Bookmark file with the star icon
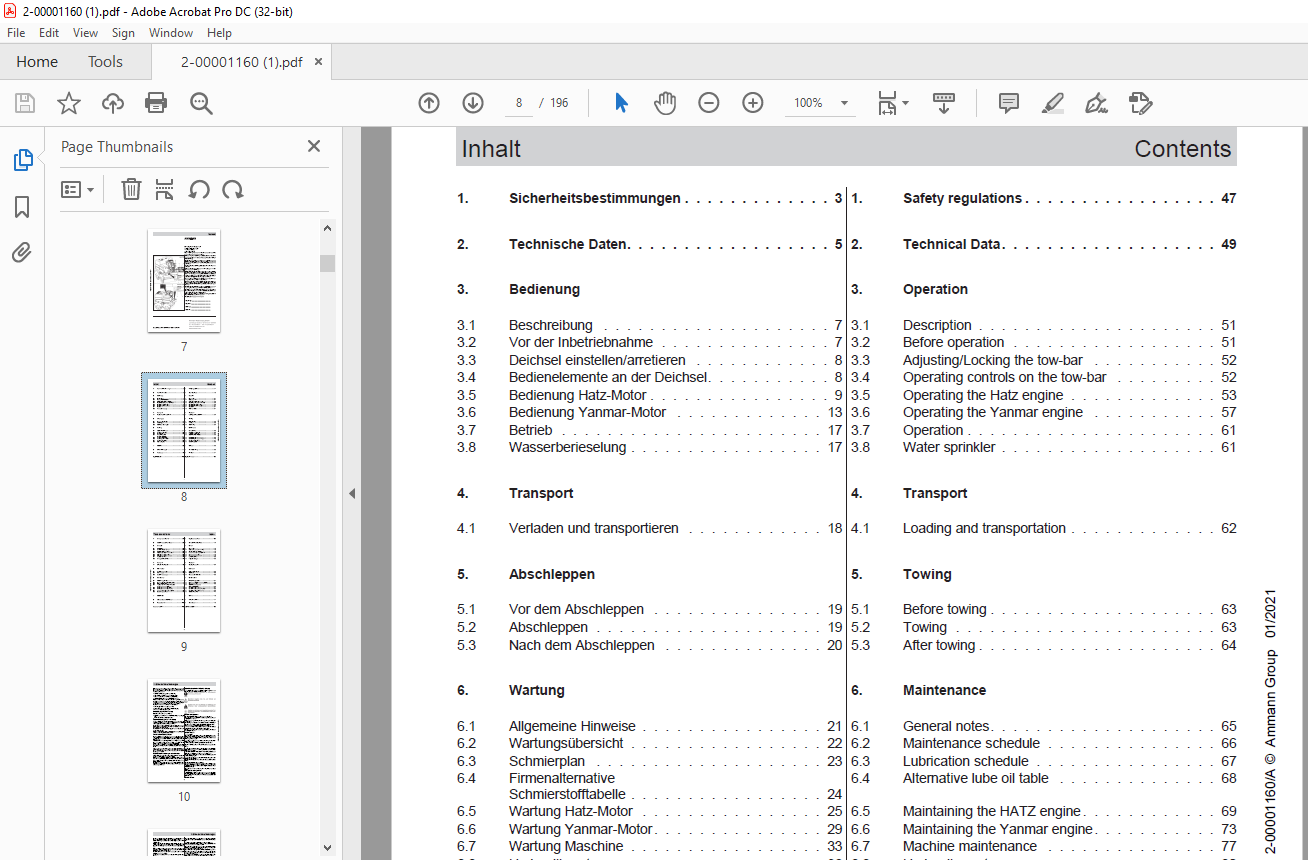The width and height of the screenshot is (1308, 860). pos(69,103)
